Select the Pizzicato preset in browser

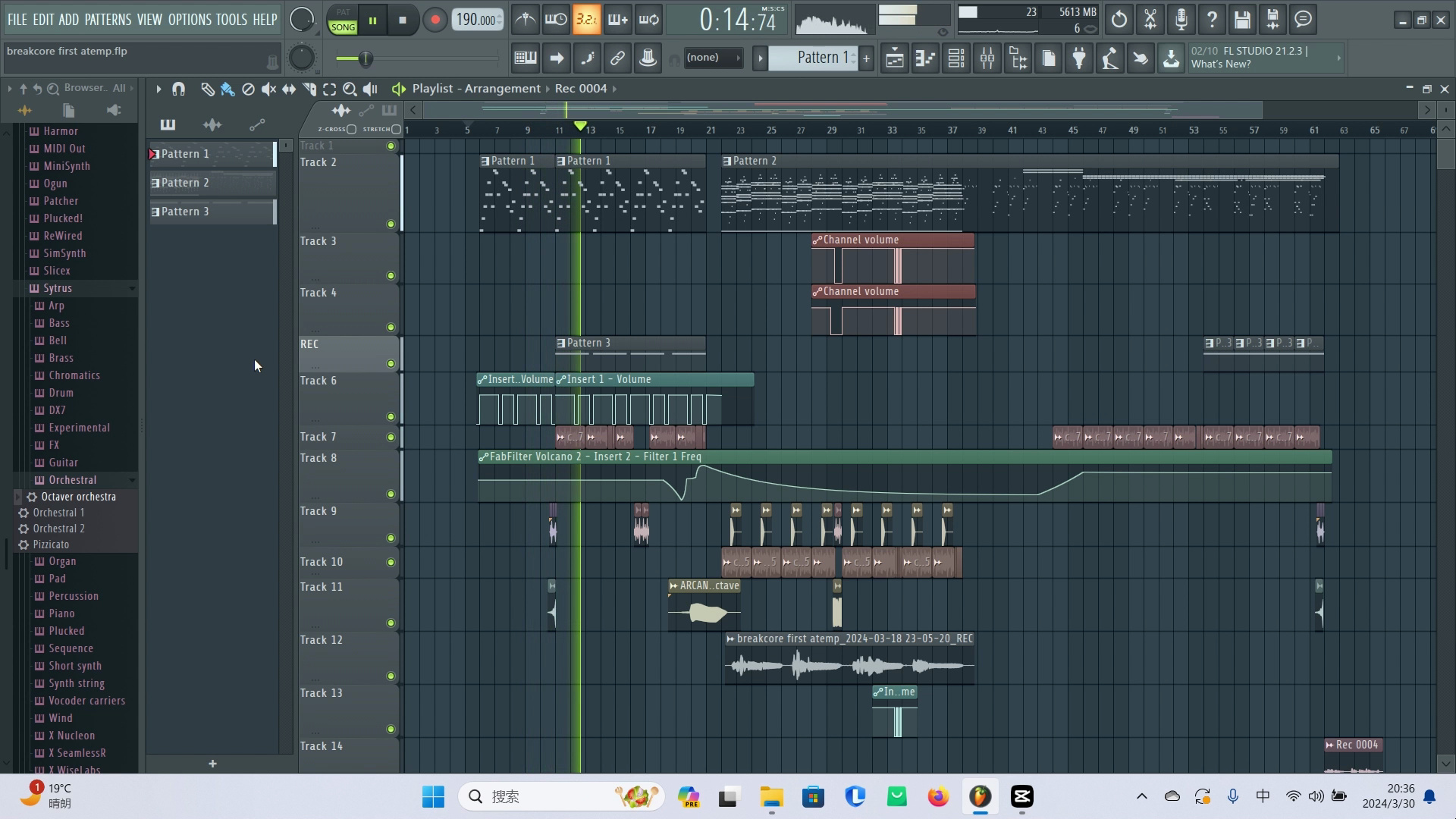coord(51,544)
